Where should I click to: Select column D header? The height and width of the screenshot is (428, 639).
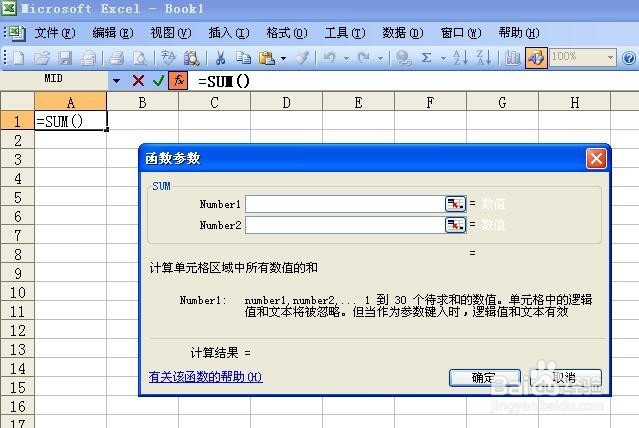tap(286, 102)
